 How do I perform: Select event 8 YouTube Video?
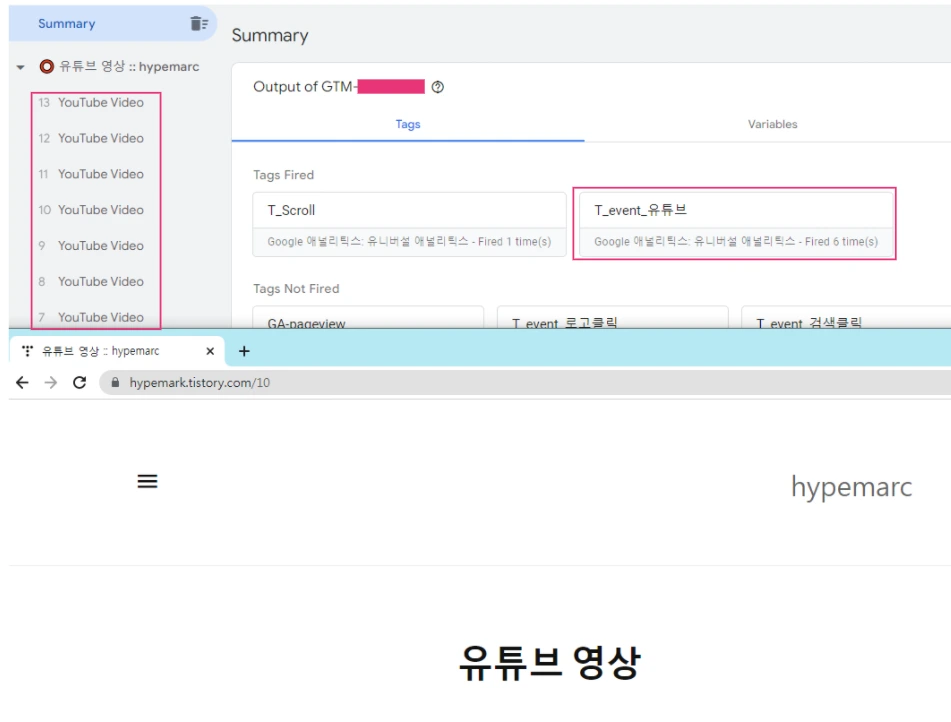tap(92, 282)
